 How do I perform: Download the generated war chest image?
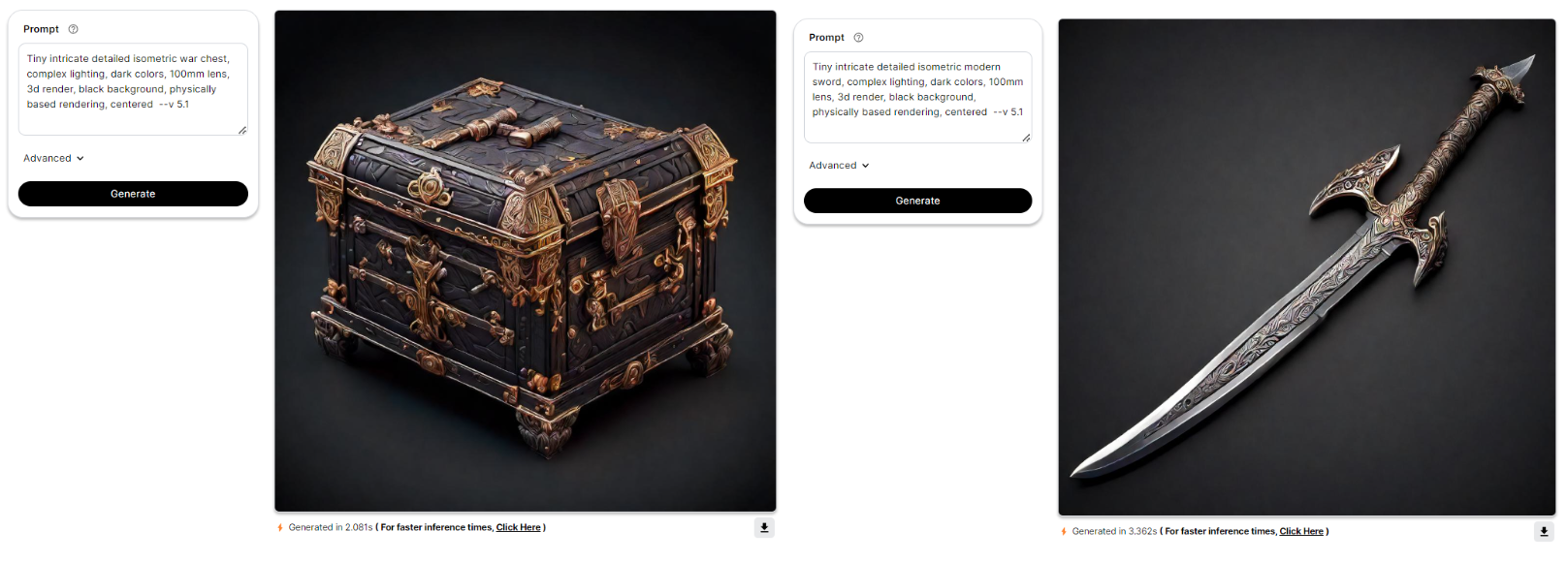pos(764,528)
